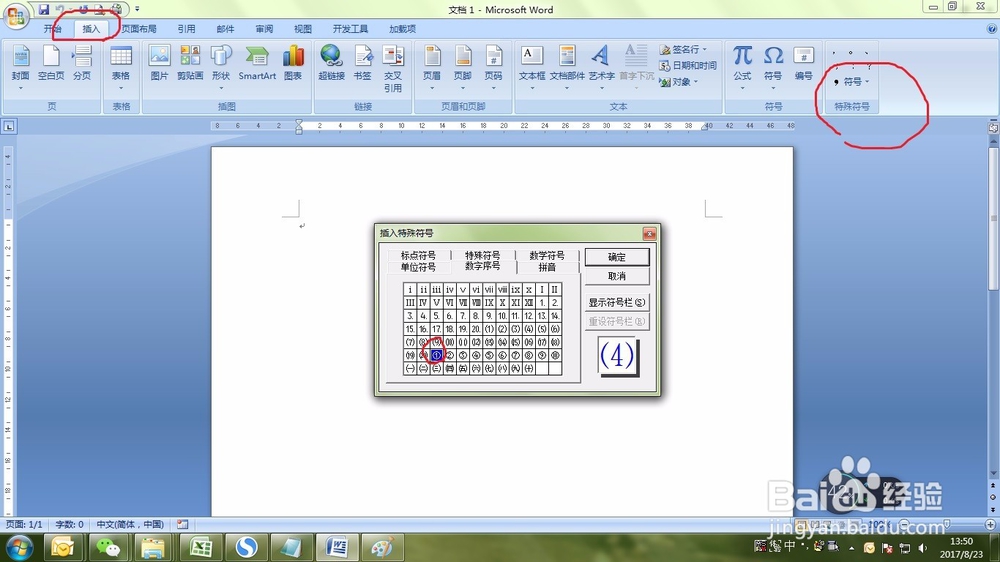Open the 数学符号 tab in dialog

(547, 255)
